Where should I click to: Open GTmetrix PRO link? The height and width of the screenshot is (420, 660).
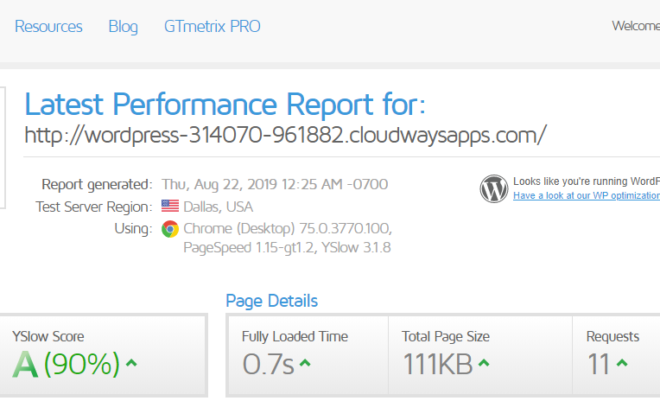pos(212,27)
